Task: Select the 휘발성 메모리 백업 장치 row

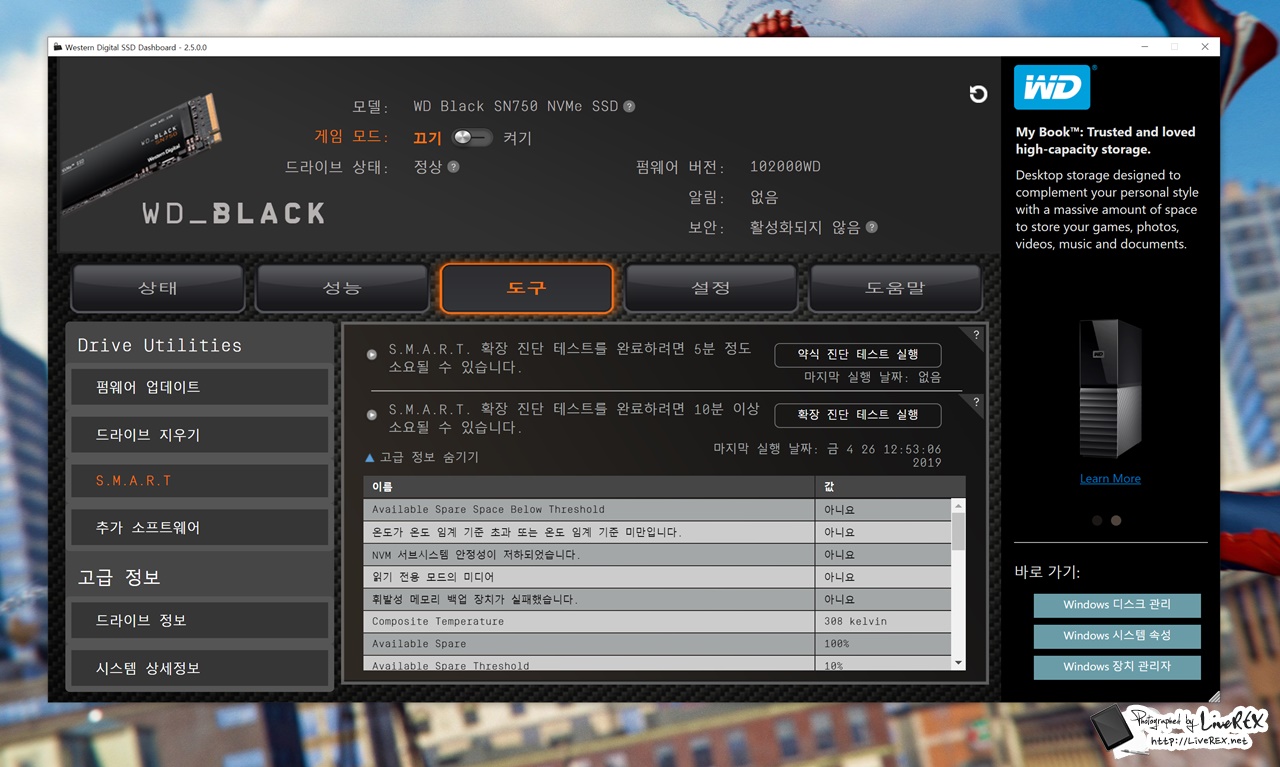Action: tap(657, 599)
